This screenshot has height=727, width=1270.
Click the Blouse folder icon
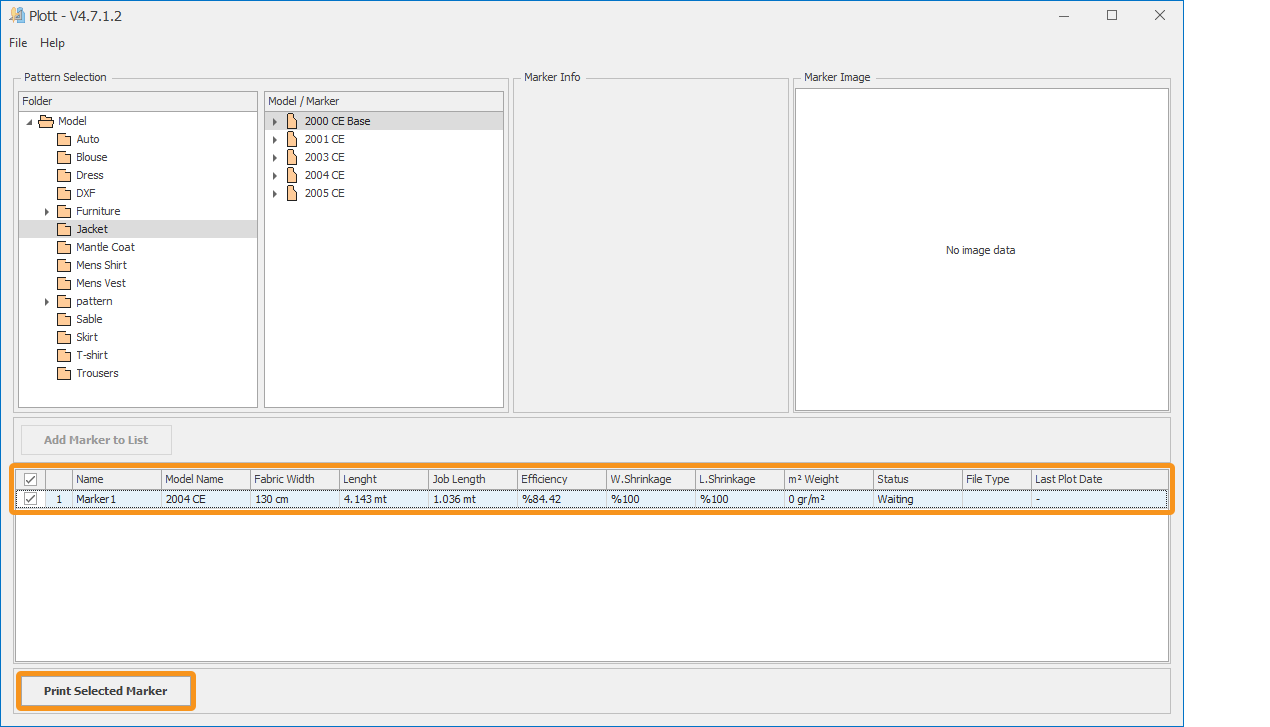tap(64, 157)
